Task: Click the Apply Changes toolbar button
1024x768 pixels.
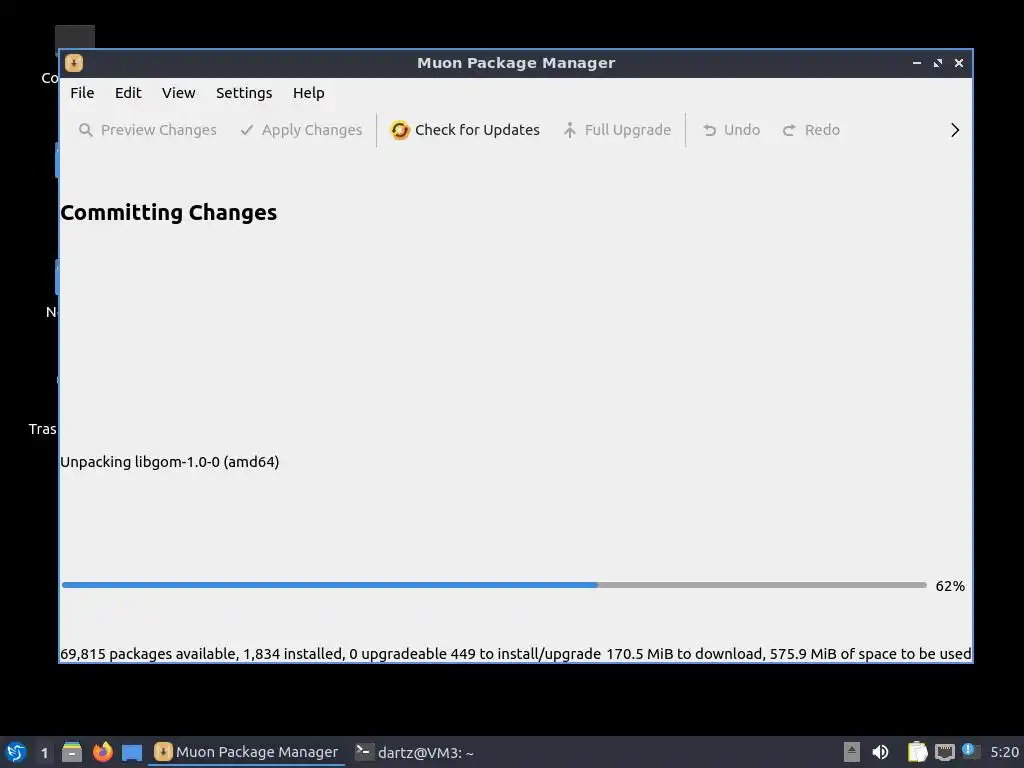Action: pyautogui.click(x=301, y=130)
